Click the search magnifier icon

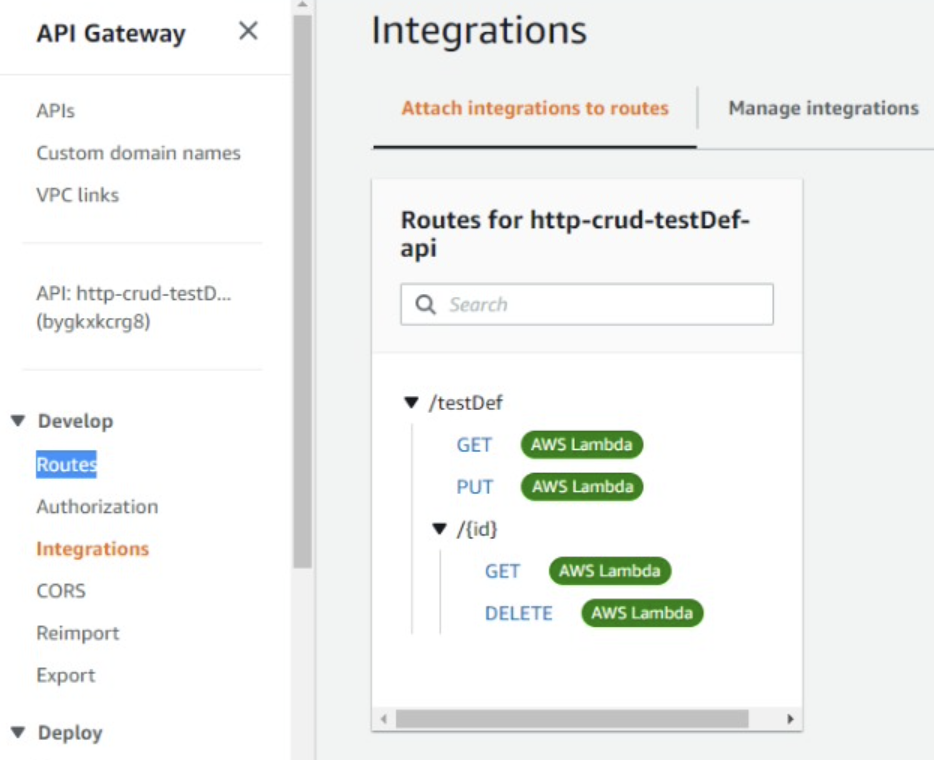[425, 304]
